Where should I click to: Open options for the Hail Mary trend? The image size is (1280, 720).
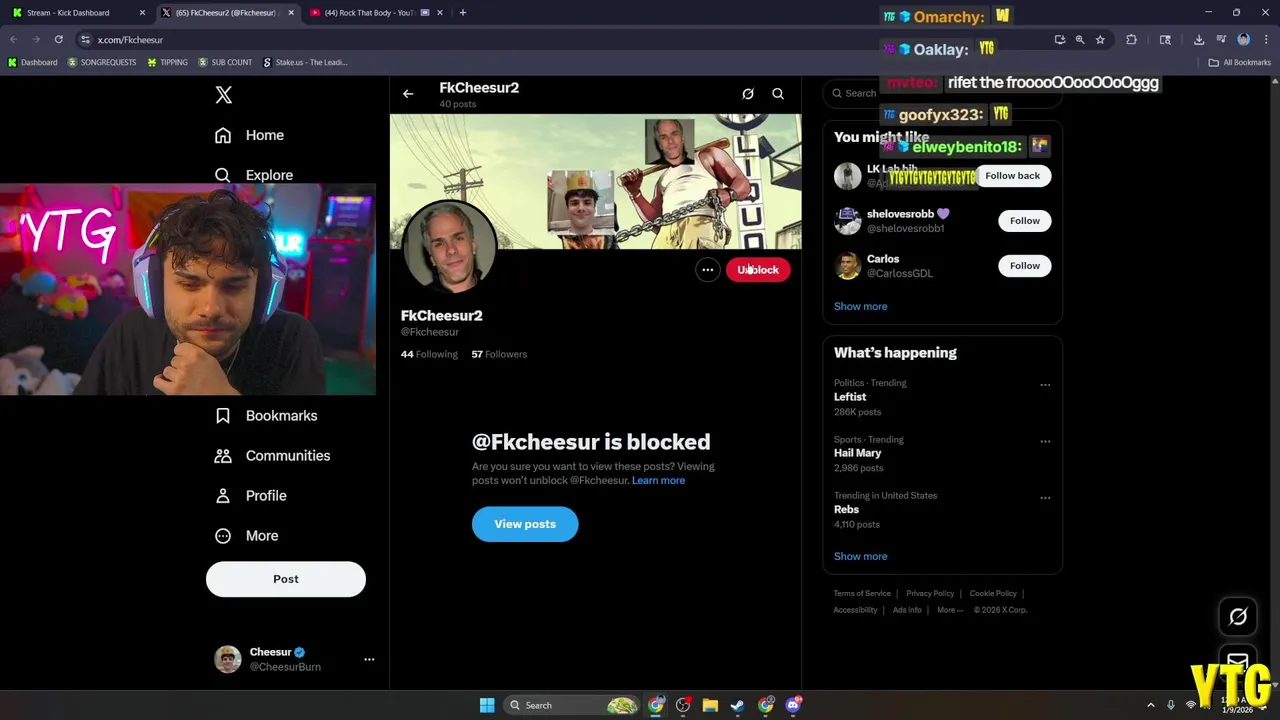point(1045,441)
